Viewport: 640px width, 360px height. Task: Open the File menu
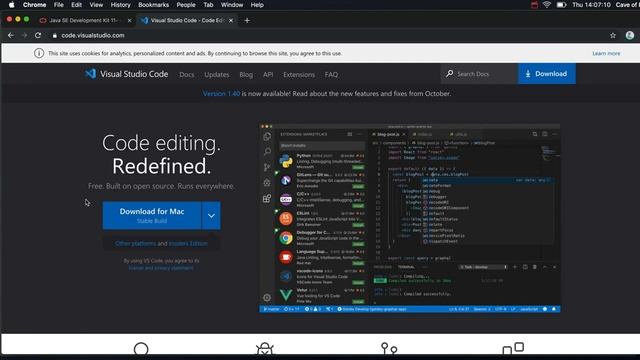tap(59, 5)
